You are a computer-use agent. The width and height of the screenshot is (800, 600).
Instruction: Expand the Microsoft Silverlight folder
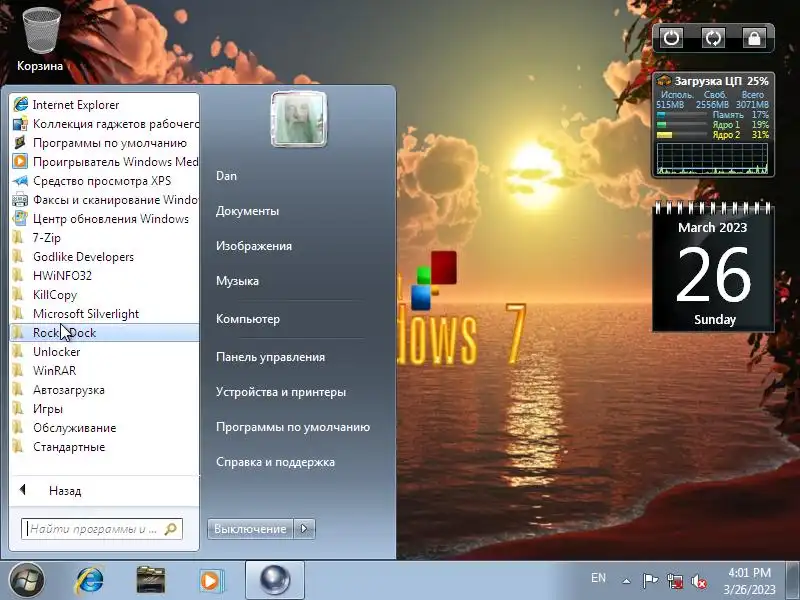pyautogui.click(x=104, y=314)
